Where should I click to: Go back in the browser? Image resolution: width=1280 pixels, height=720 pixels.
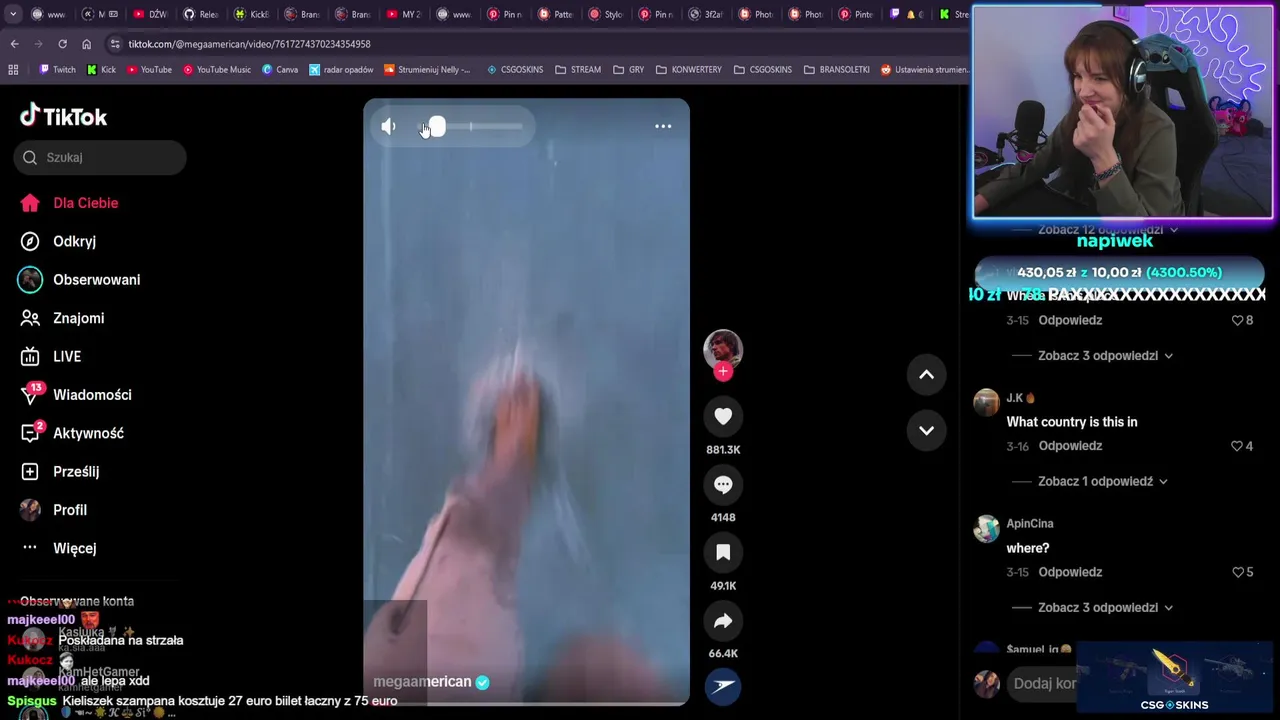click(x=14, y=44)
